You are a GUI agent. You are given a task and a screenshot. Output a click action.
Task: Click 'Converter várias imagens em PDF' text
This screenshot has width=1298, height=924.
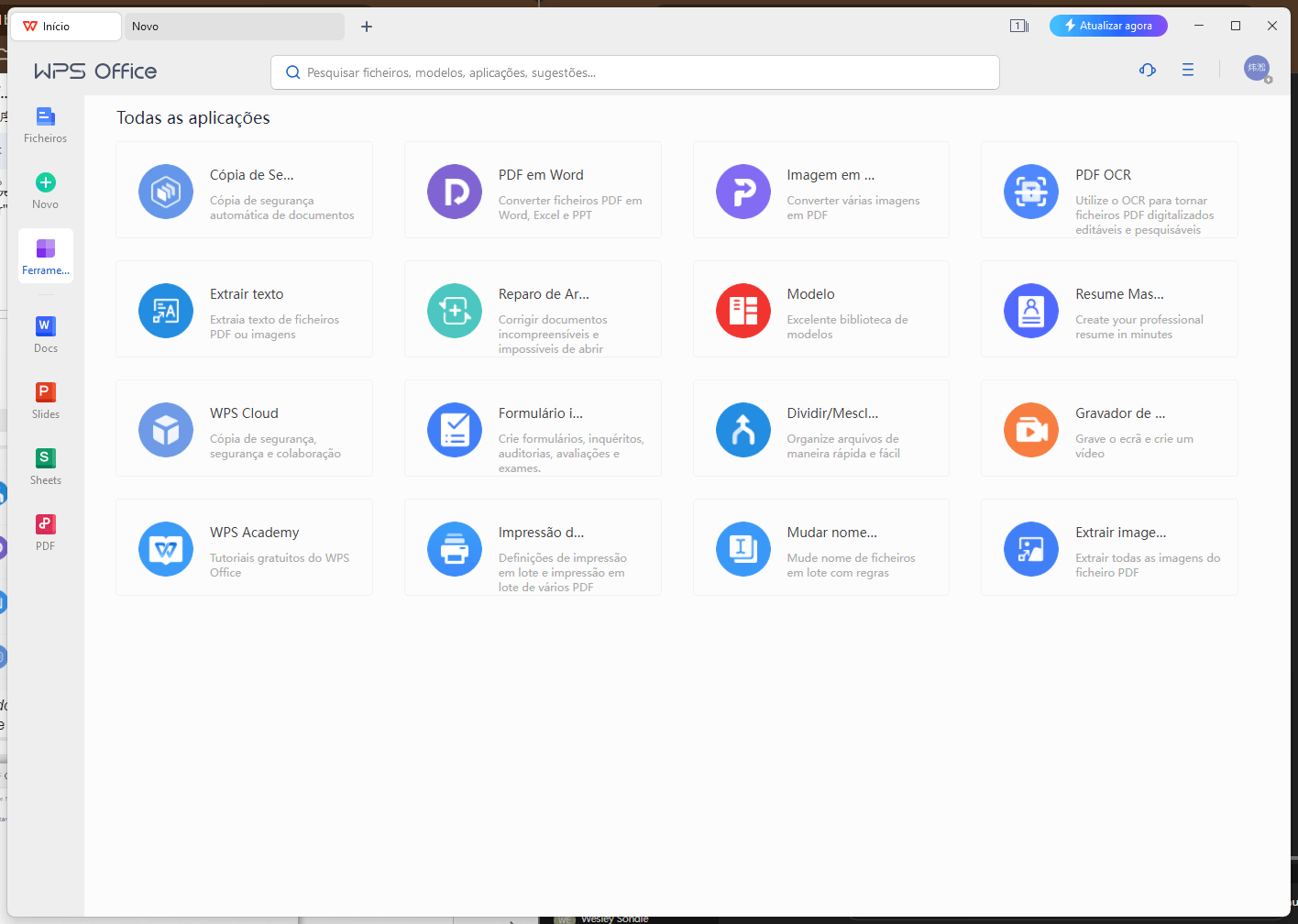[x=853, y=207]
